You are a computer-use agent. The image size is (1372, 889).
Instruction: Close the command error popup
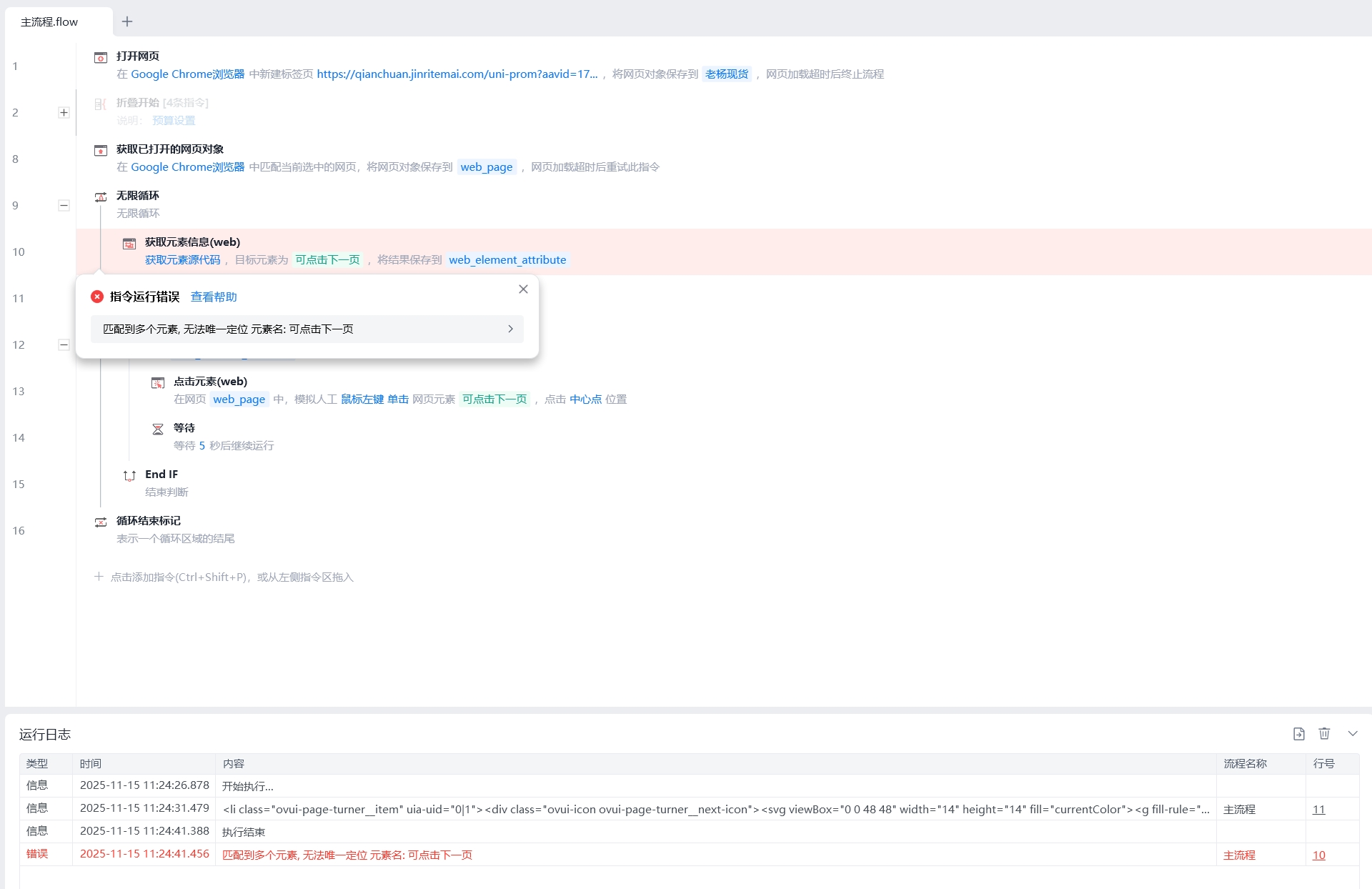[x=523, y=289]
